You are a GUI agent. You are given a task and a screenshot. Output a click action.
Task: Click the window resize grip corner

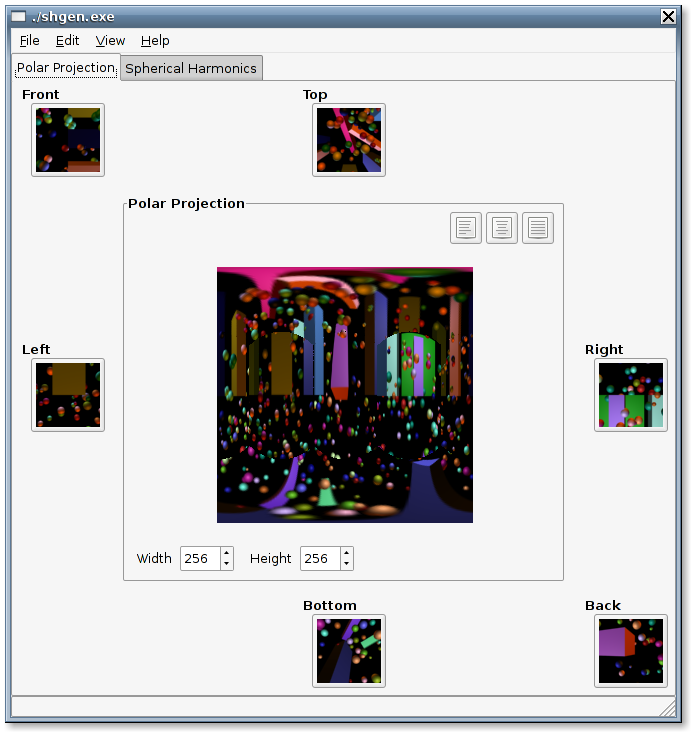tap(668, 708)
